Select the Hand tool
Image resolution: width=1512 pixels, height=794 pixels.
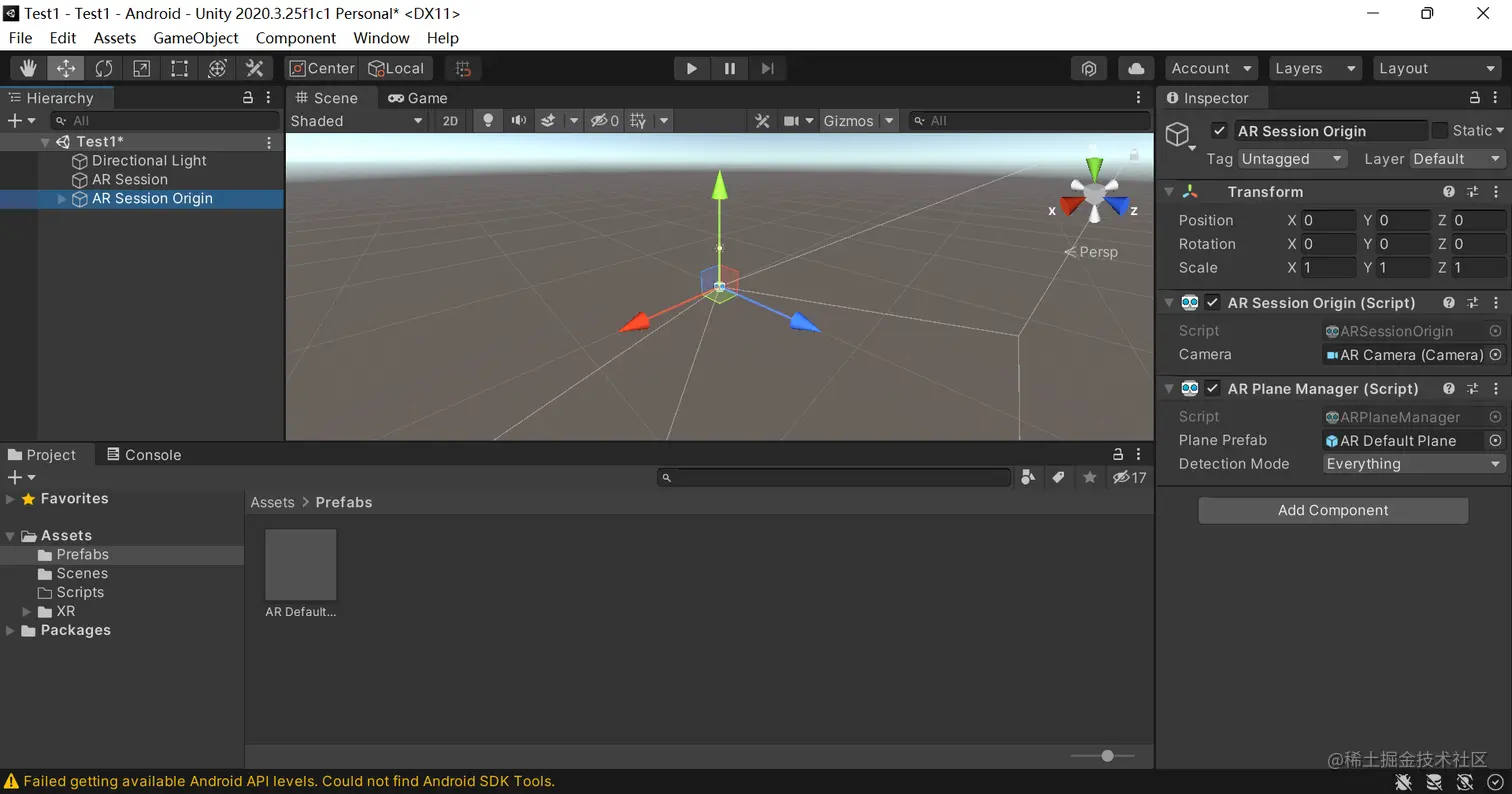point(28,68)
